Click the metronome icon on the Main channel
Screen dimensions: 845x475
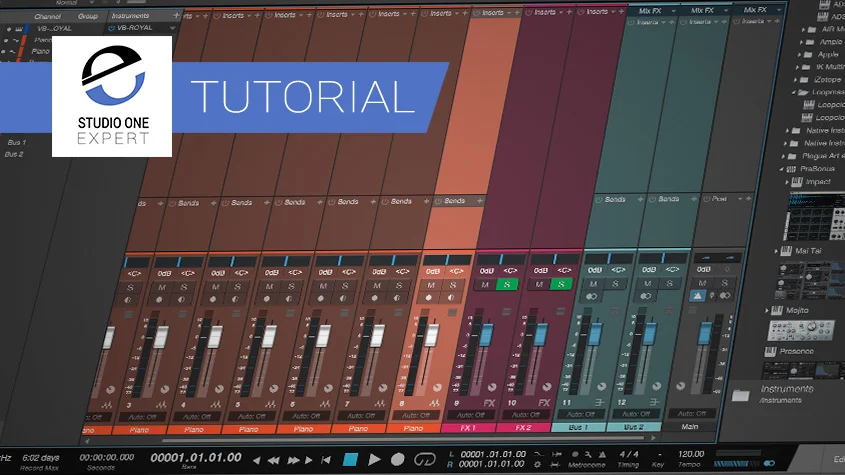pyautogui.click(x=697, y=295)
